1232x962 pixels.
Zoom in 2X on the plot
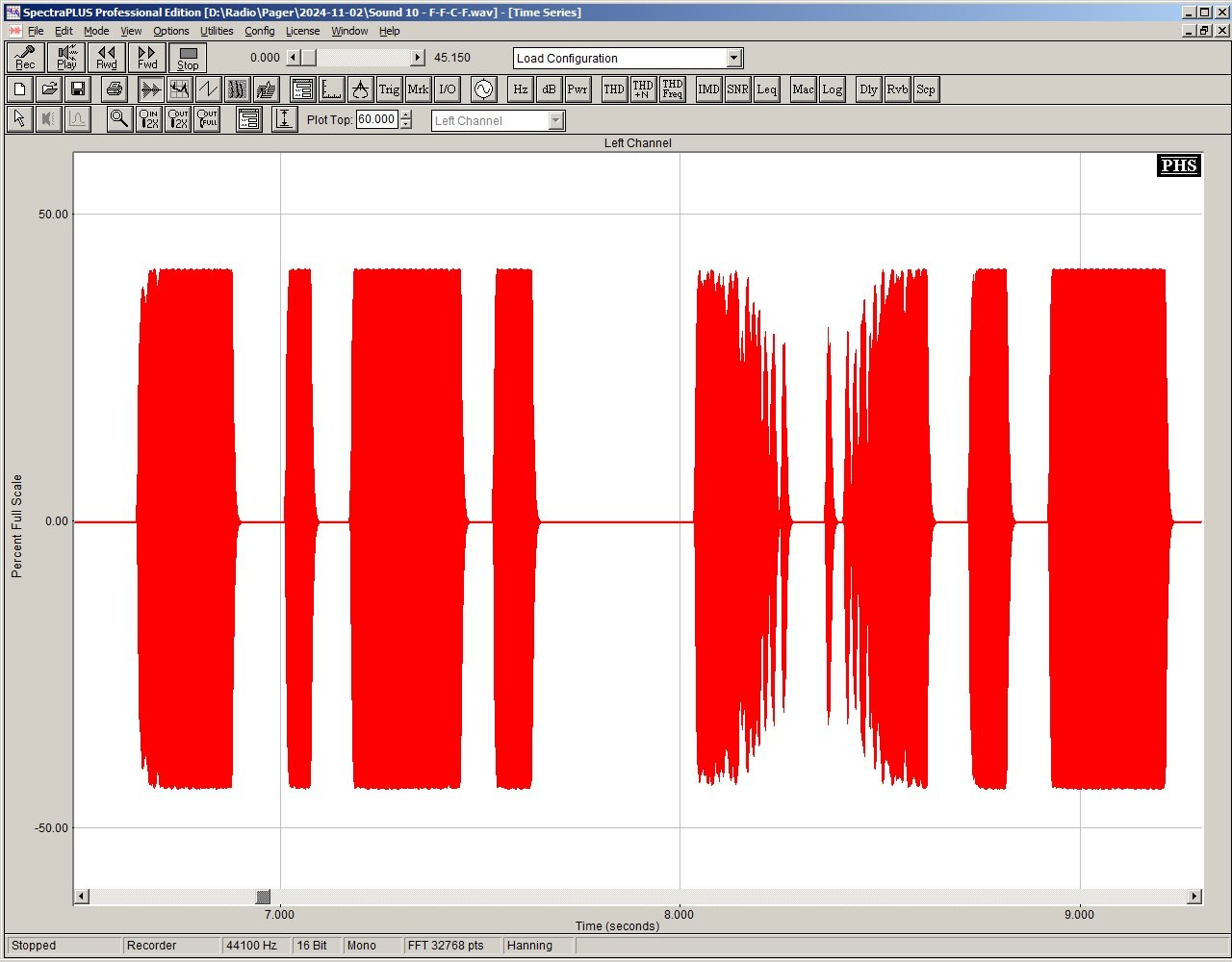149,119
